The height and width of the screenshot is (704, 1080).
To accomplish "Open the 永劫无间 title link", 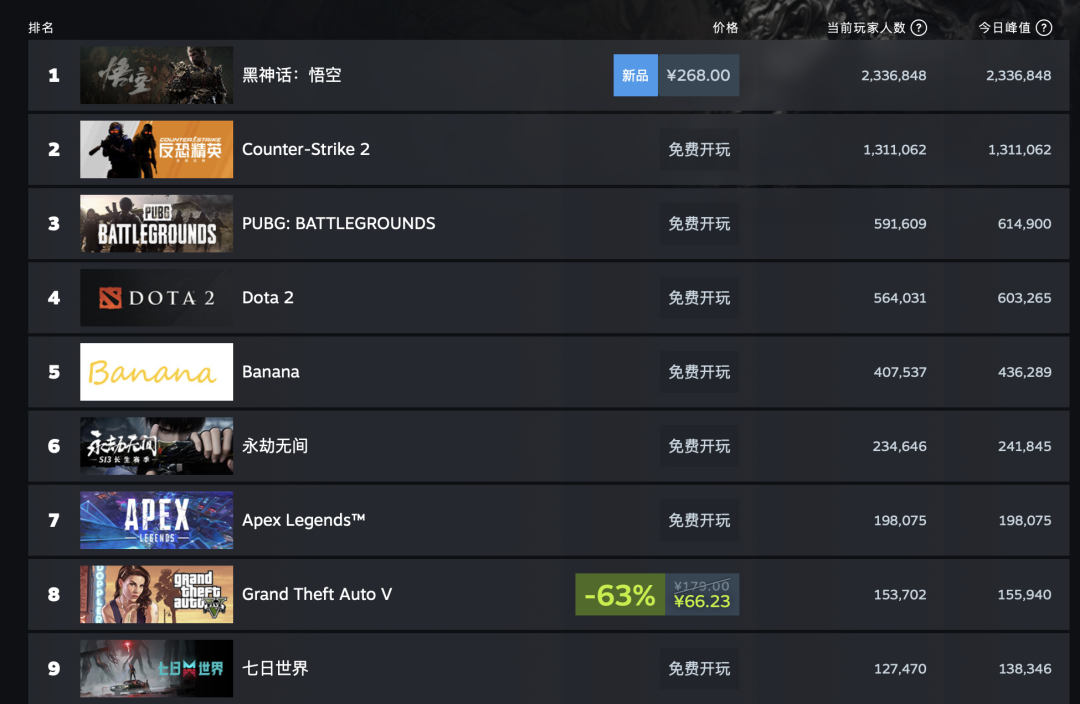I will [x=275, y=446].
